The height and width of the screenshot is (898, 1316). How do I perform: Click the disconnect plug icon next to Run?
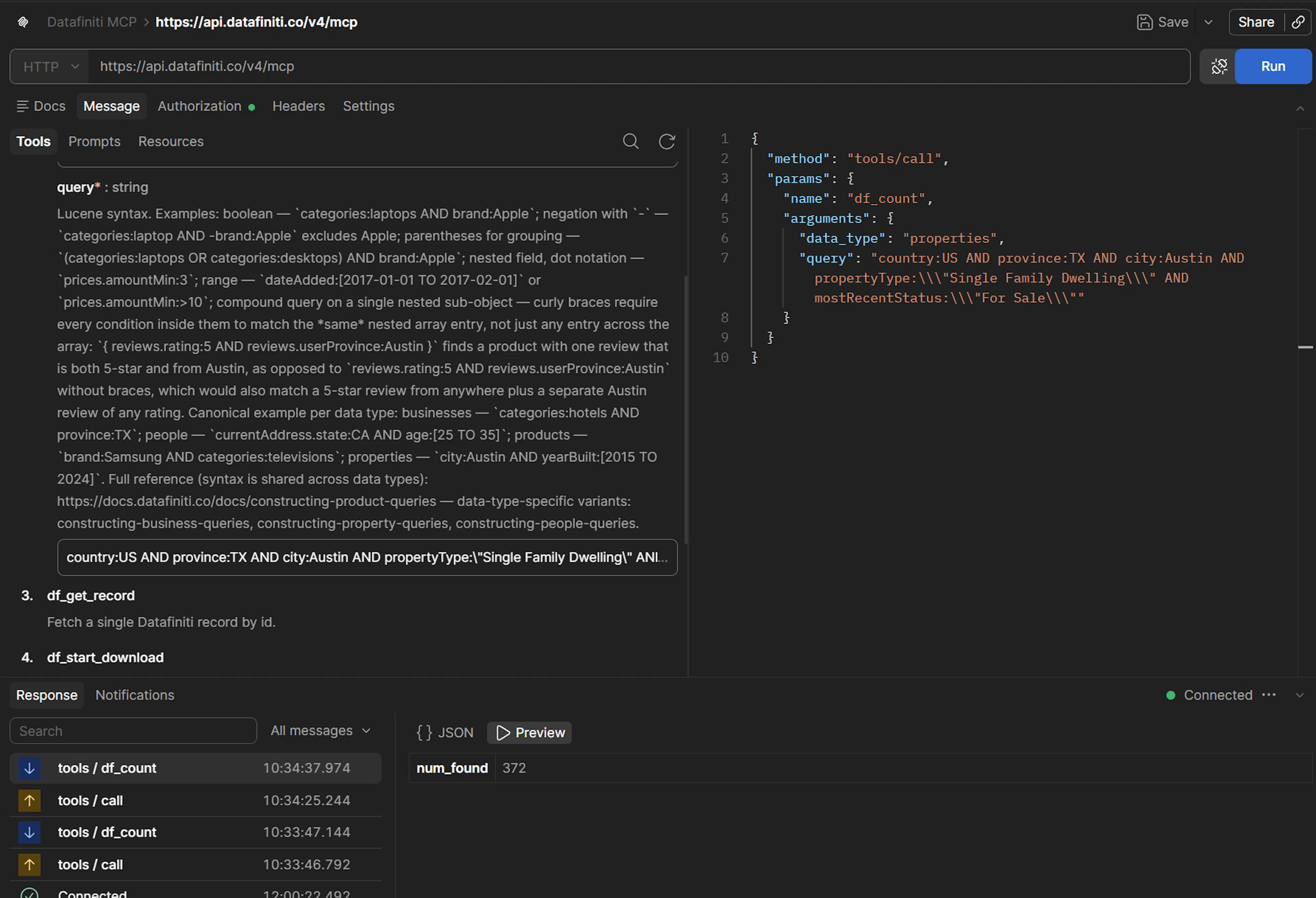pos(1219,67)
